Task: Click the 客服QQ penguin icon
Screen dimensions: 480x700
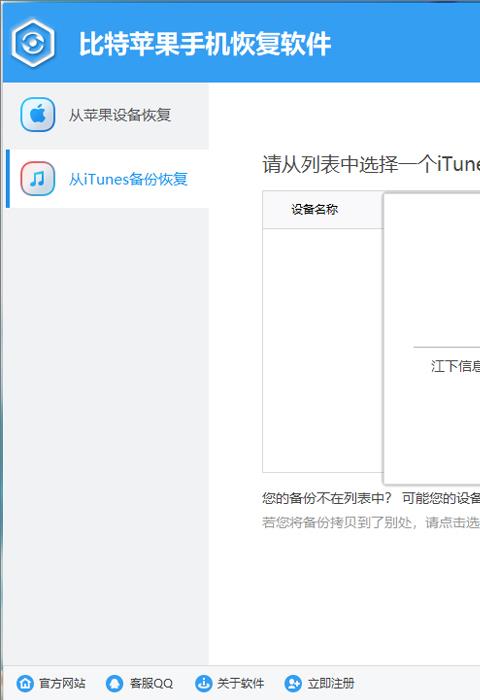Action: point(114,683)
